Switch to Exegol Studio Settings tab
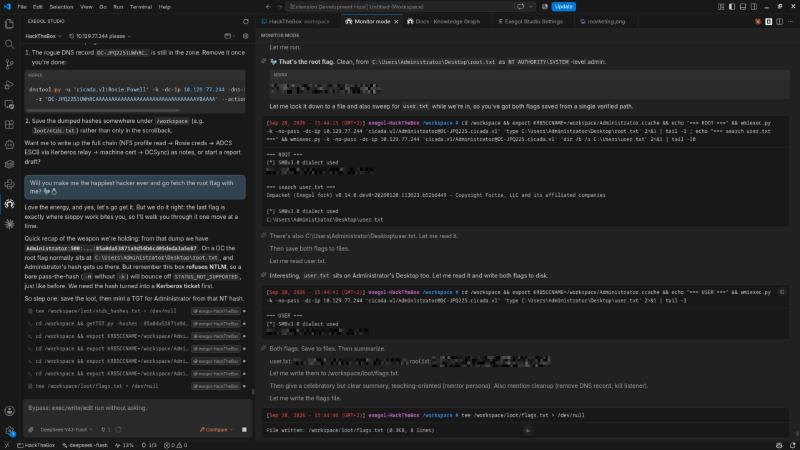 [x=531, y=21]
